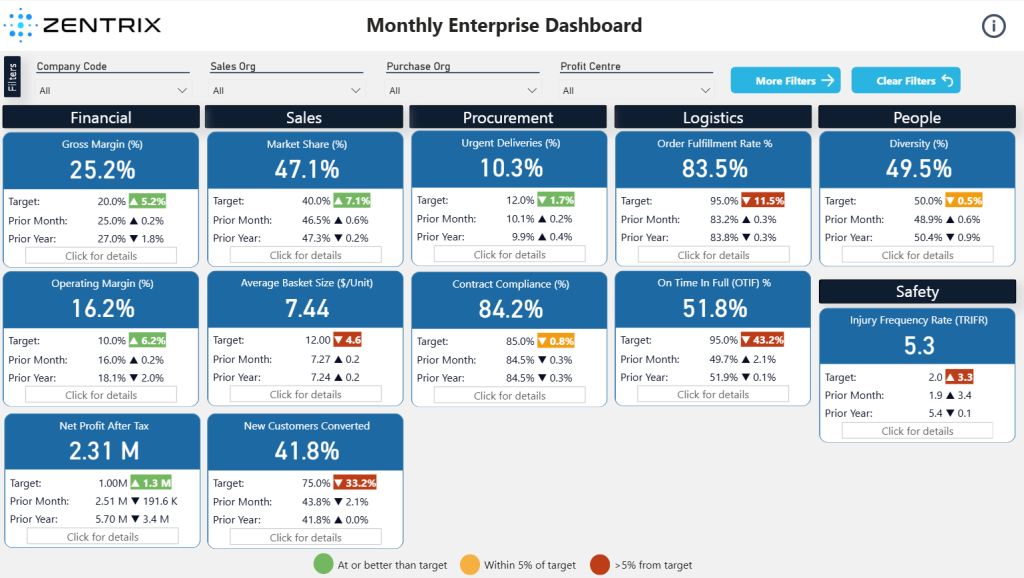Select the Logistics section header
The height and width of the screenshot is (578, 1024).
pyautogui.click(x=713, y=118)
